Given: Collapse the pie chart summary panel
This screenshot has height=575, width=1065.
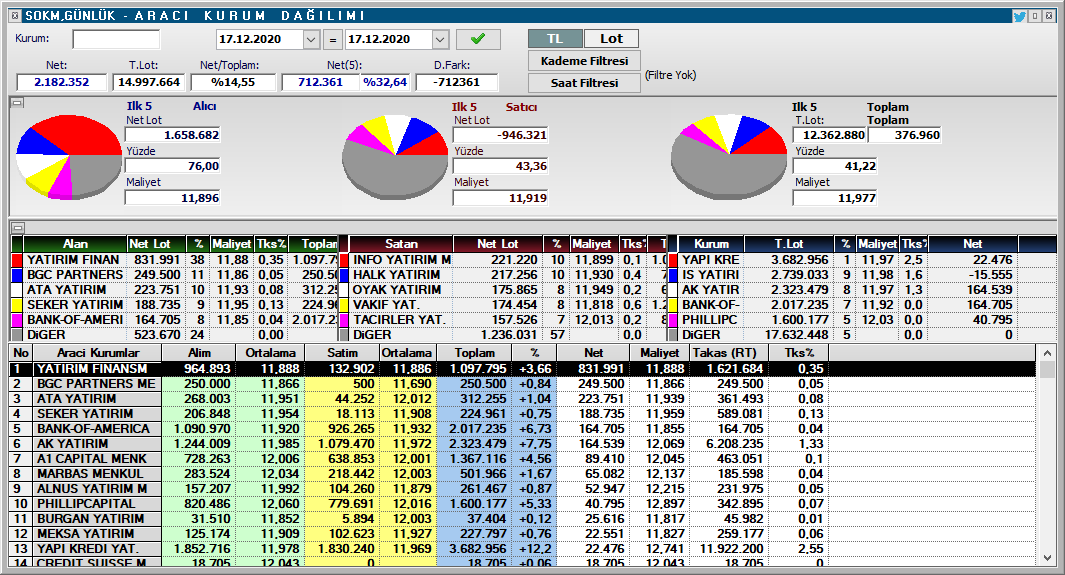Looking at the screenshot, I should (18, 103).
